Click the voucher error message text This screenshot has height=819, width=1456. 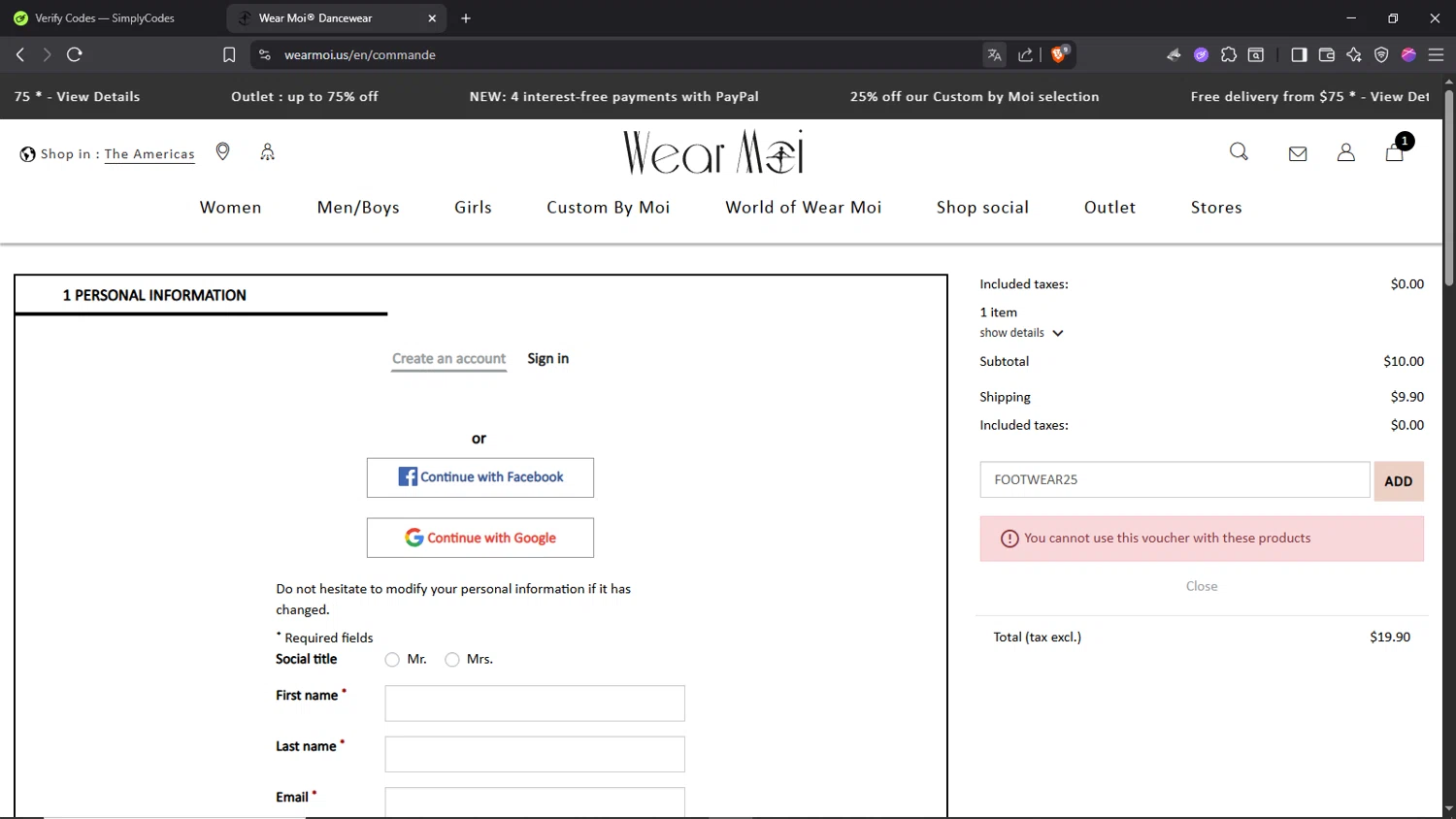pos(1167,539)
